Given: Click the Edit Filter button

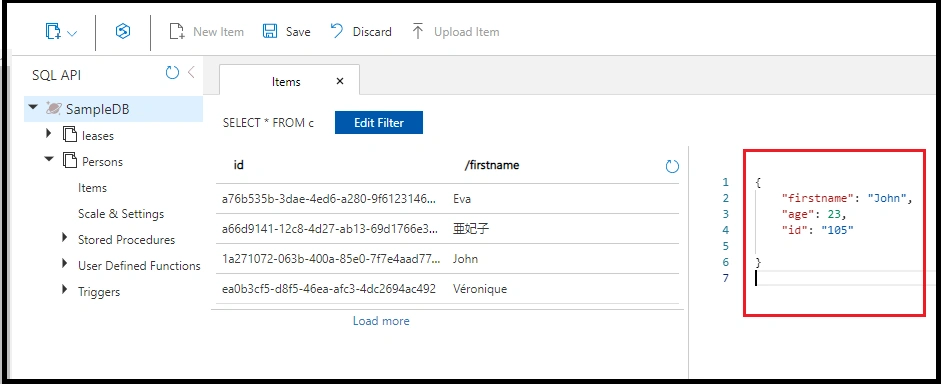Looking at the screenshot, I should [379, 122].
